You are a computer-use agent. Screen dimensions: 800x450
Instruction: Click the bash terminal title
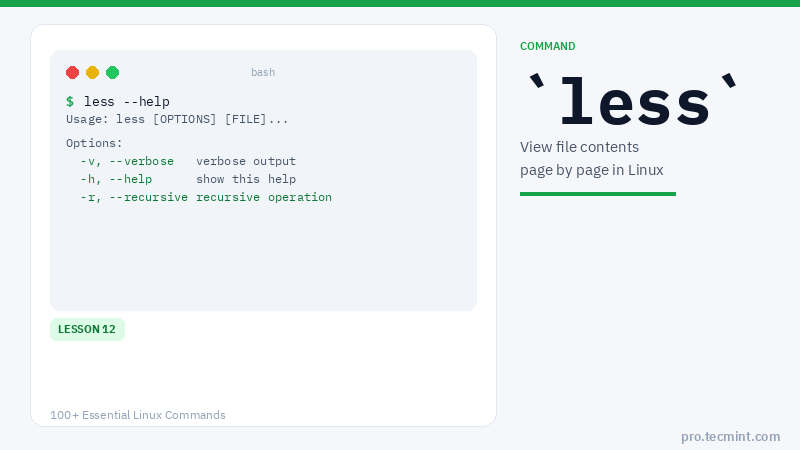(263, 72)
